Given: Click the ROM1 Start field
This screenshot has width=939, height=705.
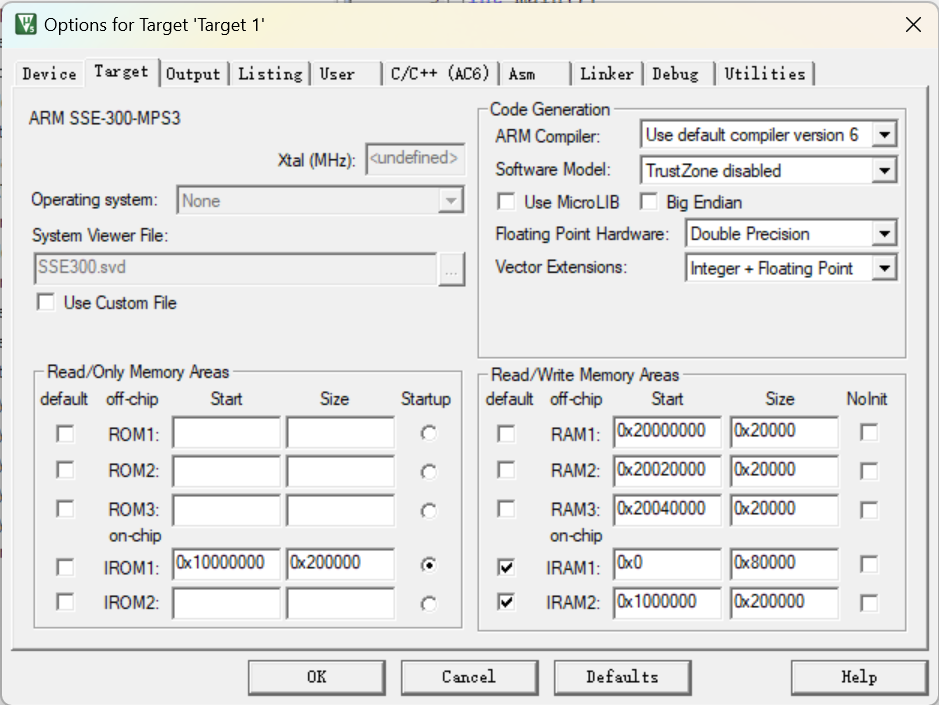Looking at the screenshot, I should click(x=226, y=432).
